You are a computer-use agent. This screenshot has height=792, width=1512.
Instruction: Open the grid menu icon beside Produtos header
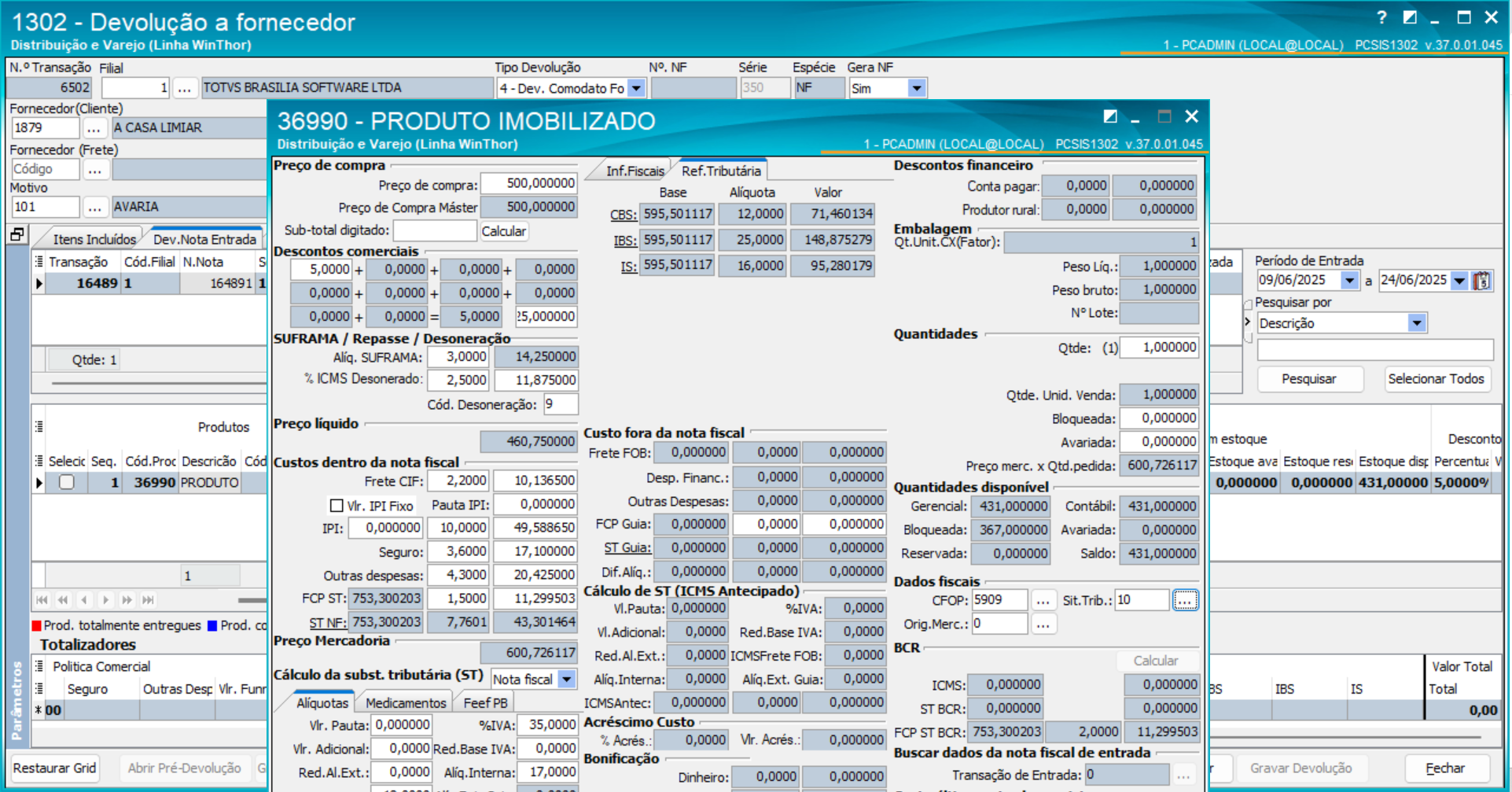click(39, 426)
